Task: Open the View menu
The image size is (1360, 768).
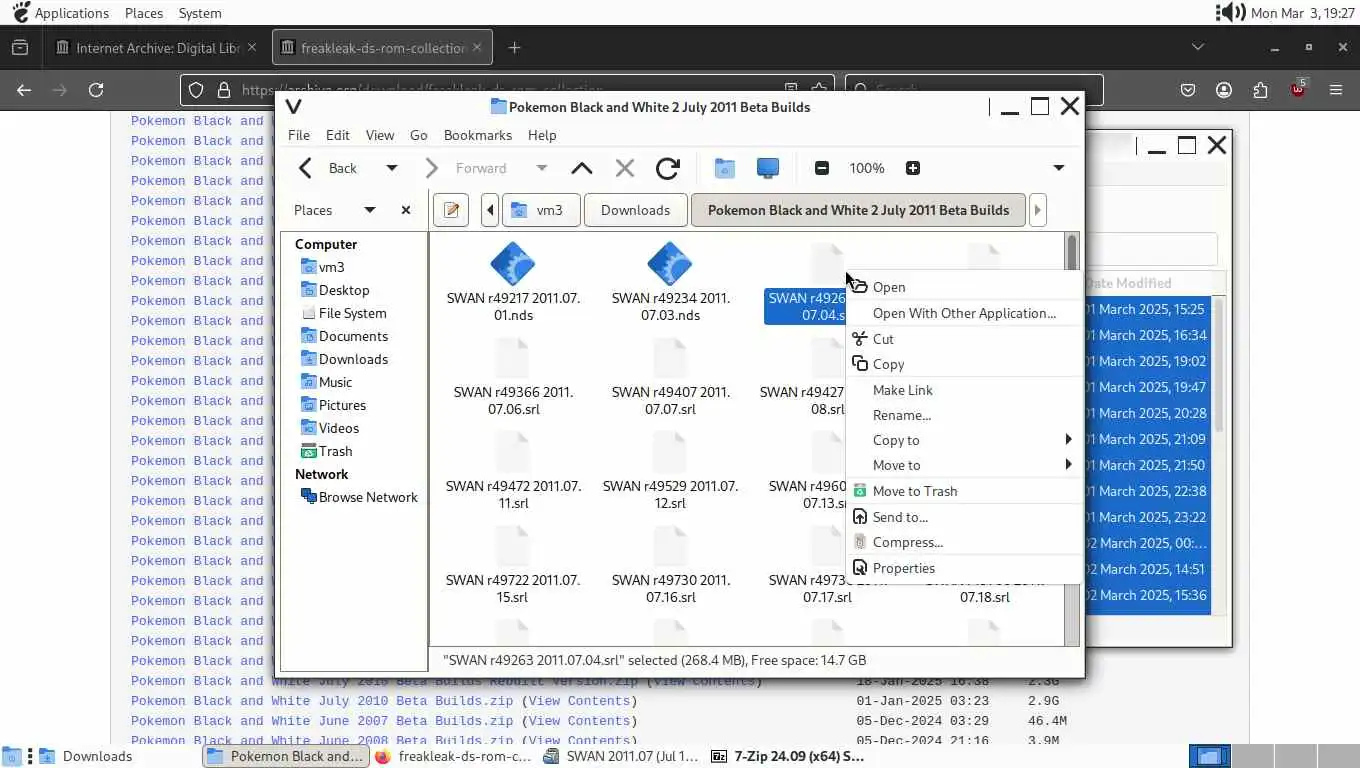Action: [380, 135]
